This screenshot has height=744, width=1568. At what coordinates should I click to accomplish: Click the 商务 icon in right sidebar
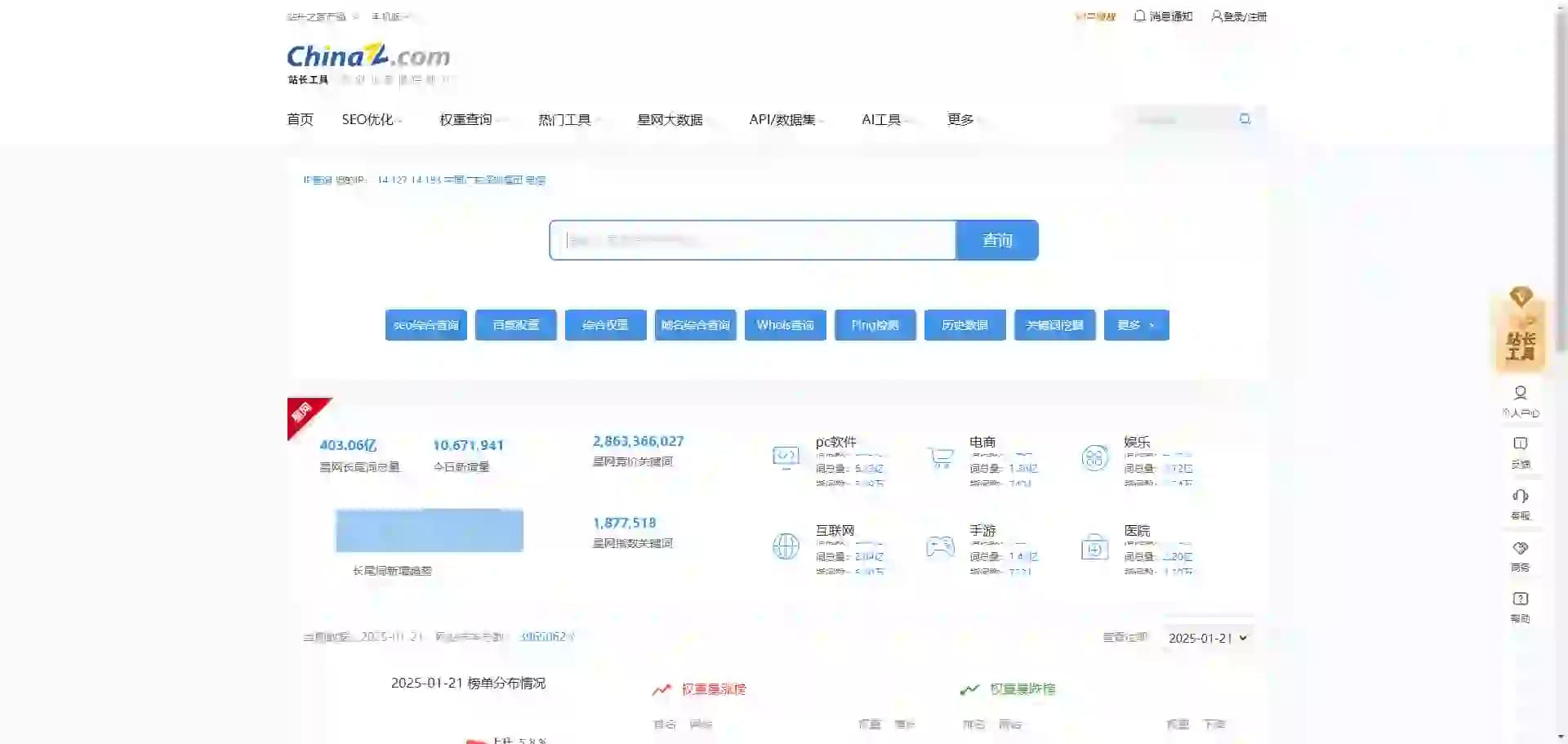1520,547
